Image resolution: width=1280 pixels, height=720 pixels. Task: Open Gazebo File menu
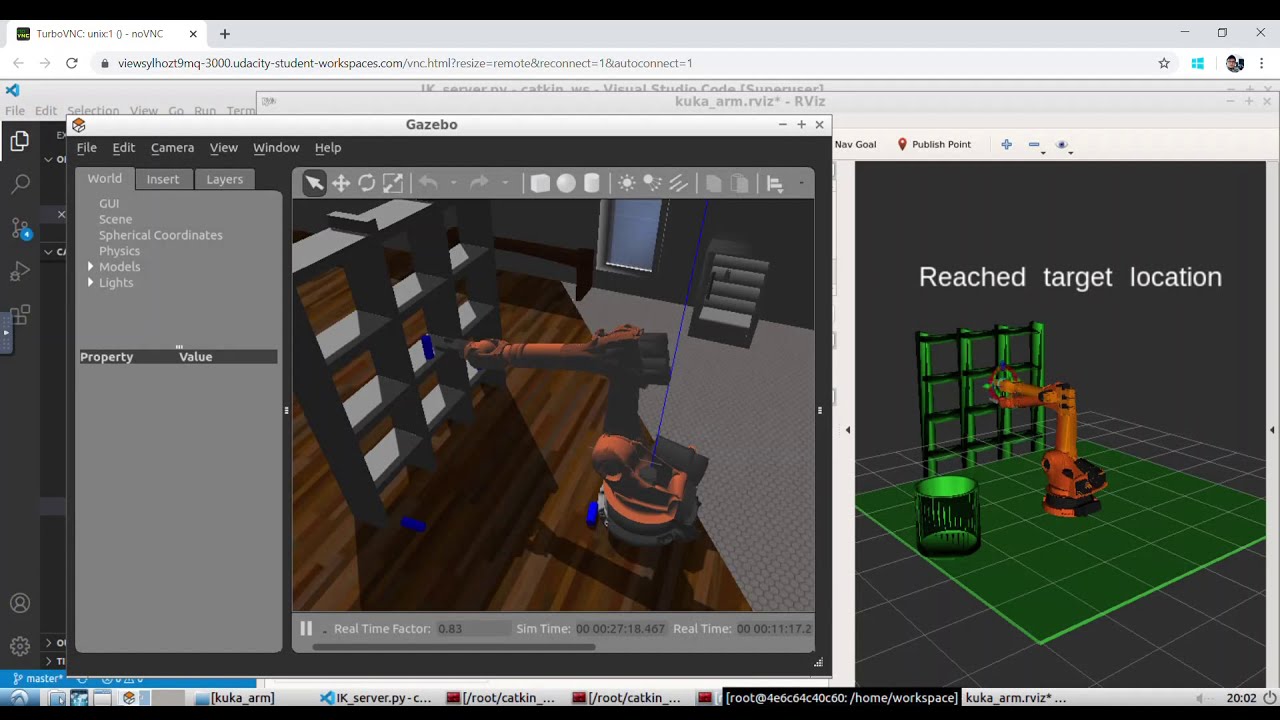coord(87,147)
